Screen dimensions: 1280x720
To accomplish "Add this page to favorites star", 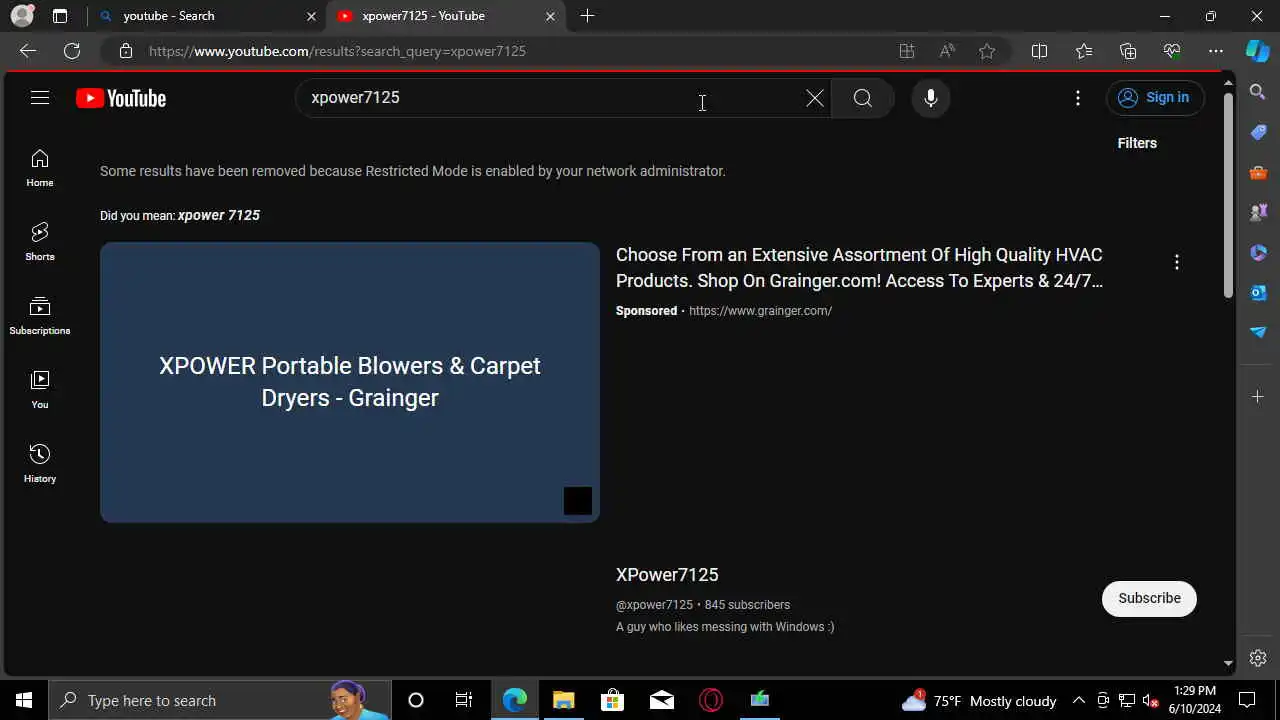I will [987, 51].
